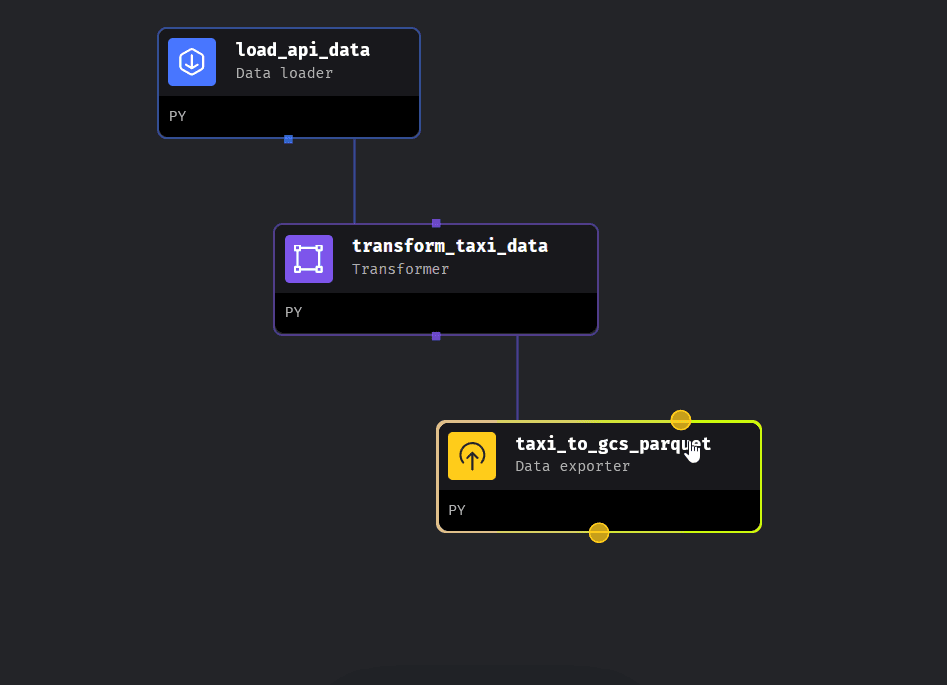The height and width of the screenshot is (685, 947).
Task: Select the edge from load_api_data to transform_taxi_data
Action: (x=354, y=180)
